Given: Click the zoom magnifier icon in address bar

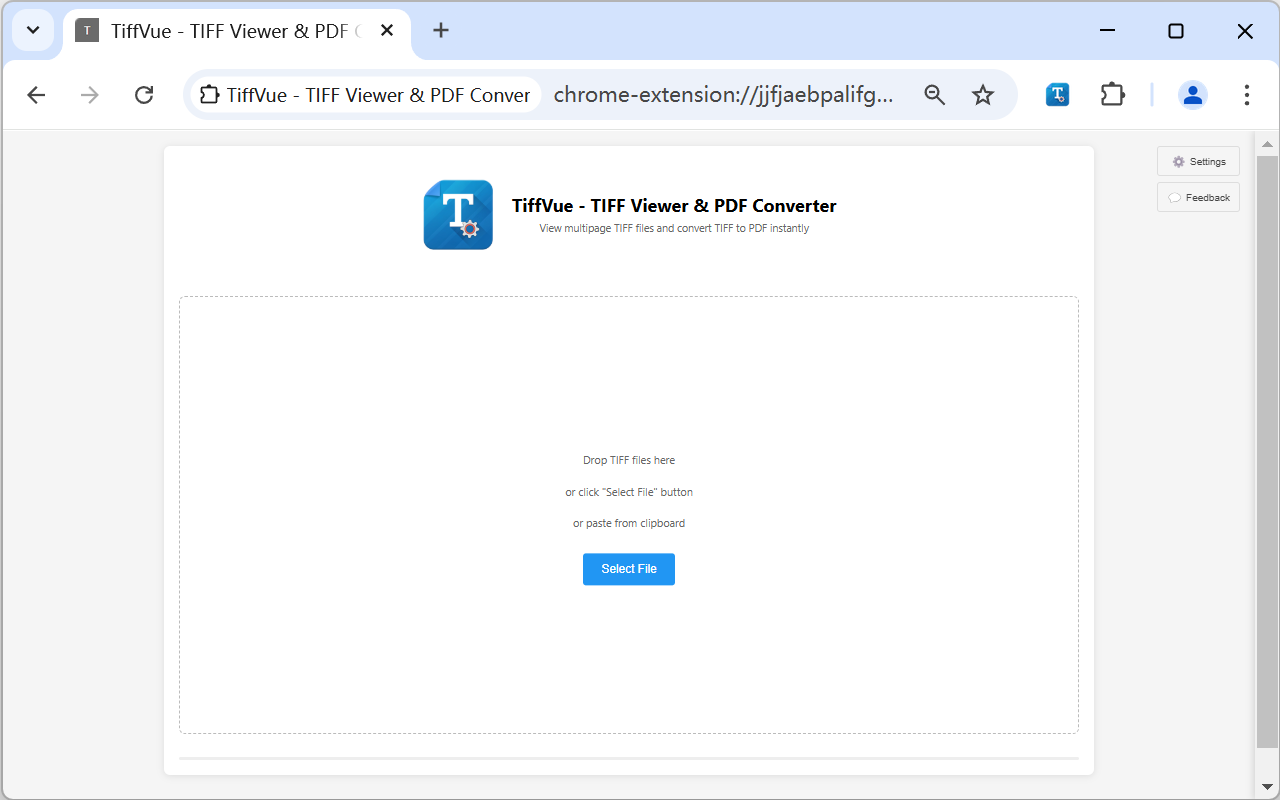Looking at the screenshot, I should pos(934,95).
